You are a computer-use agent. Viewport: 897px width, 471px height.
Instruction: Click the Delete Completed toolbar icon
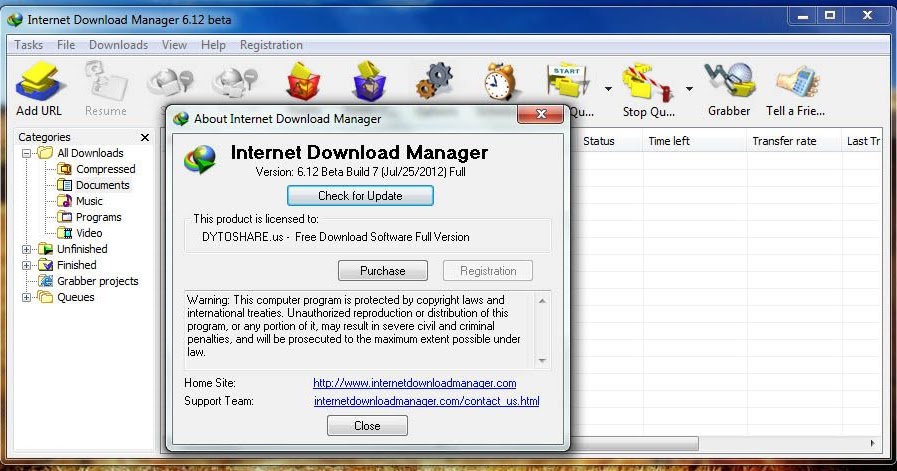[369, 82]
